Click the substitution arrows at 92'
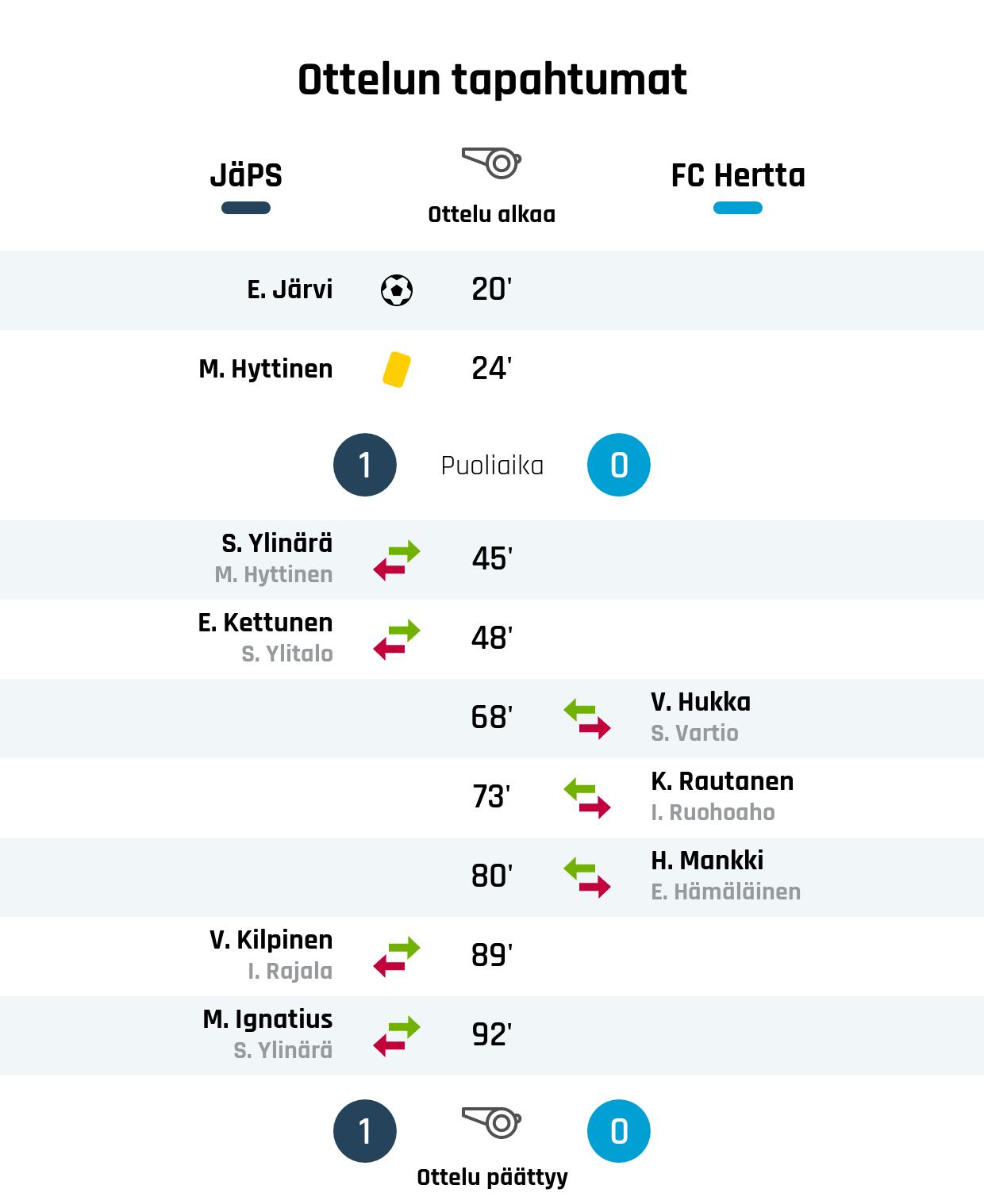Viewport: 984px width, 1204px height. pyautogui.click(x=397, y=1036)
